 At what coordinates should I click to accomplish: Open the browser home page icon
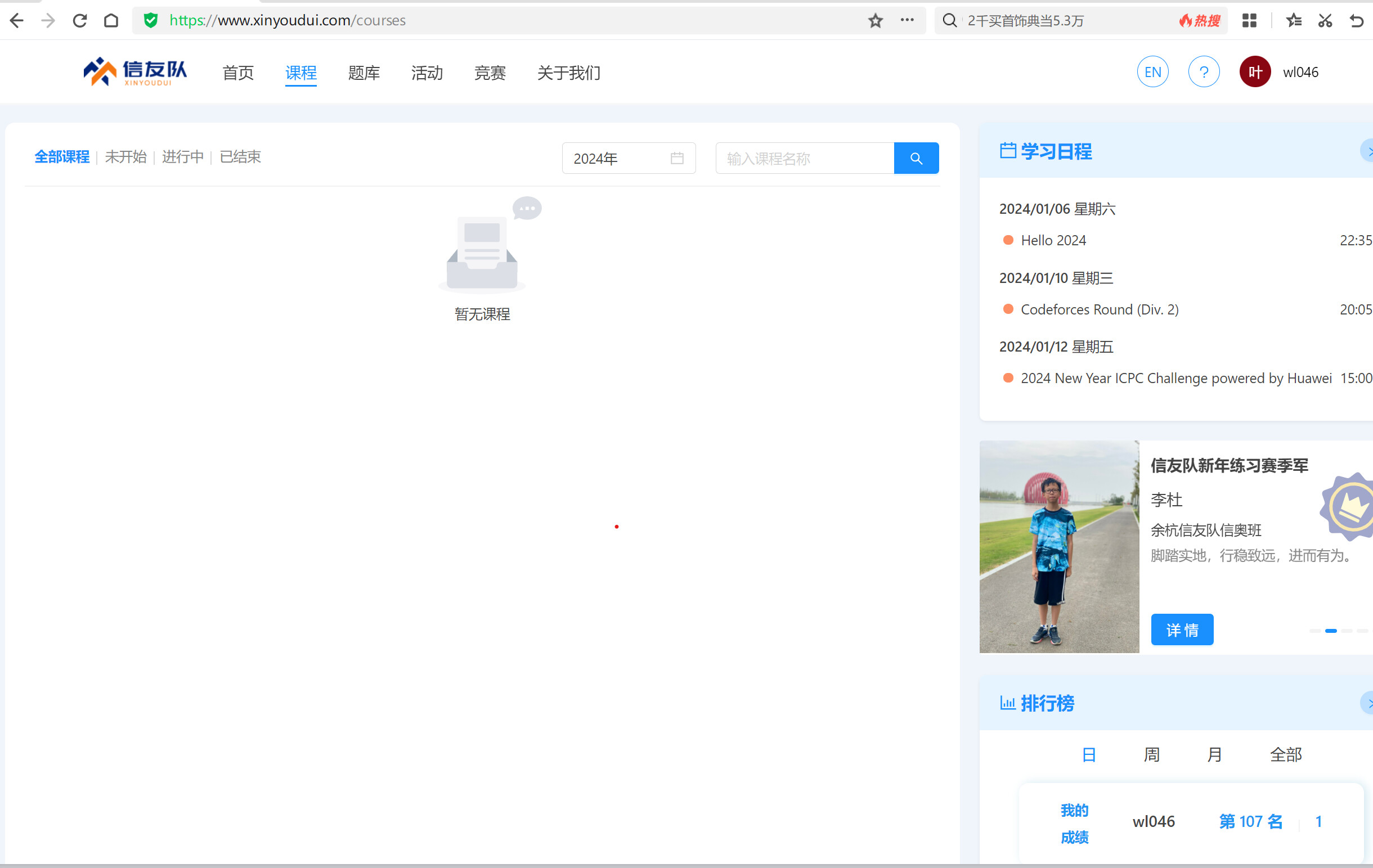click(x=111, y=20)
